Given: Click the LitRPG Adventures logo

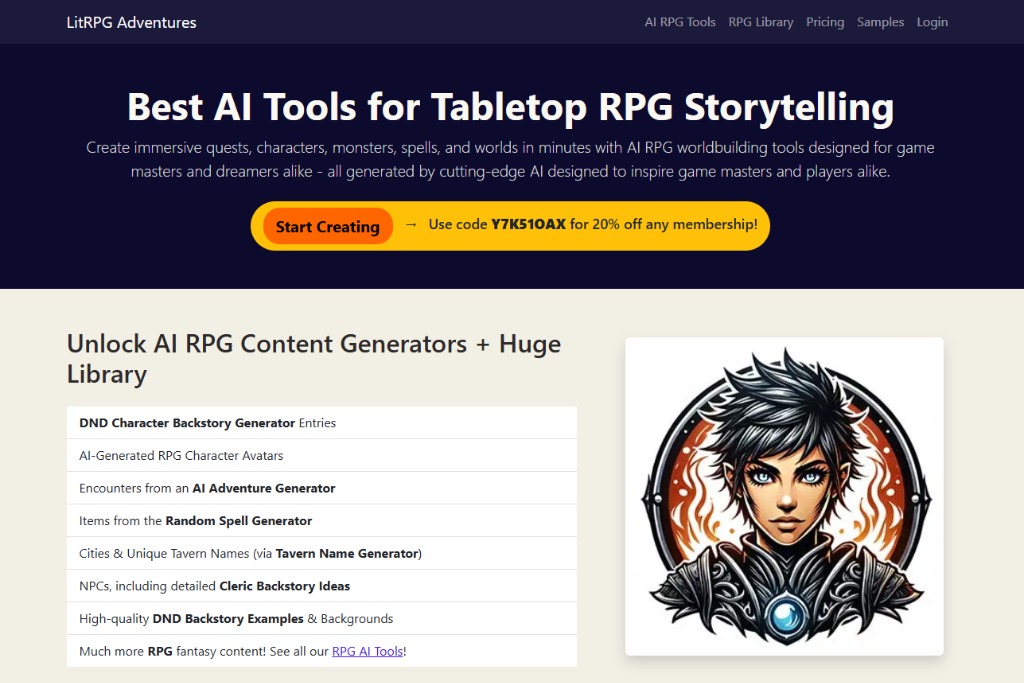Looking at the screenshot, I should pyautogui.click(x=130, y=21).
